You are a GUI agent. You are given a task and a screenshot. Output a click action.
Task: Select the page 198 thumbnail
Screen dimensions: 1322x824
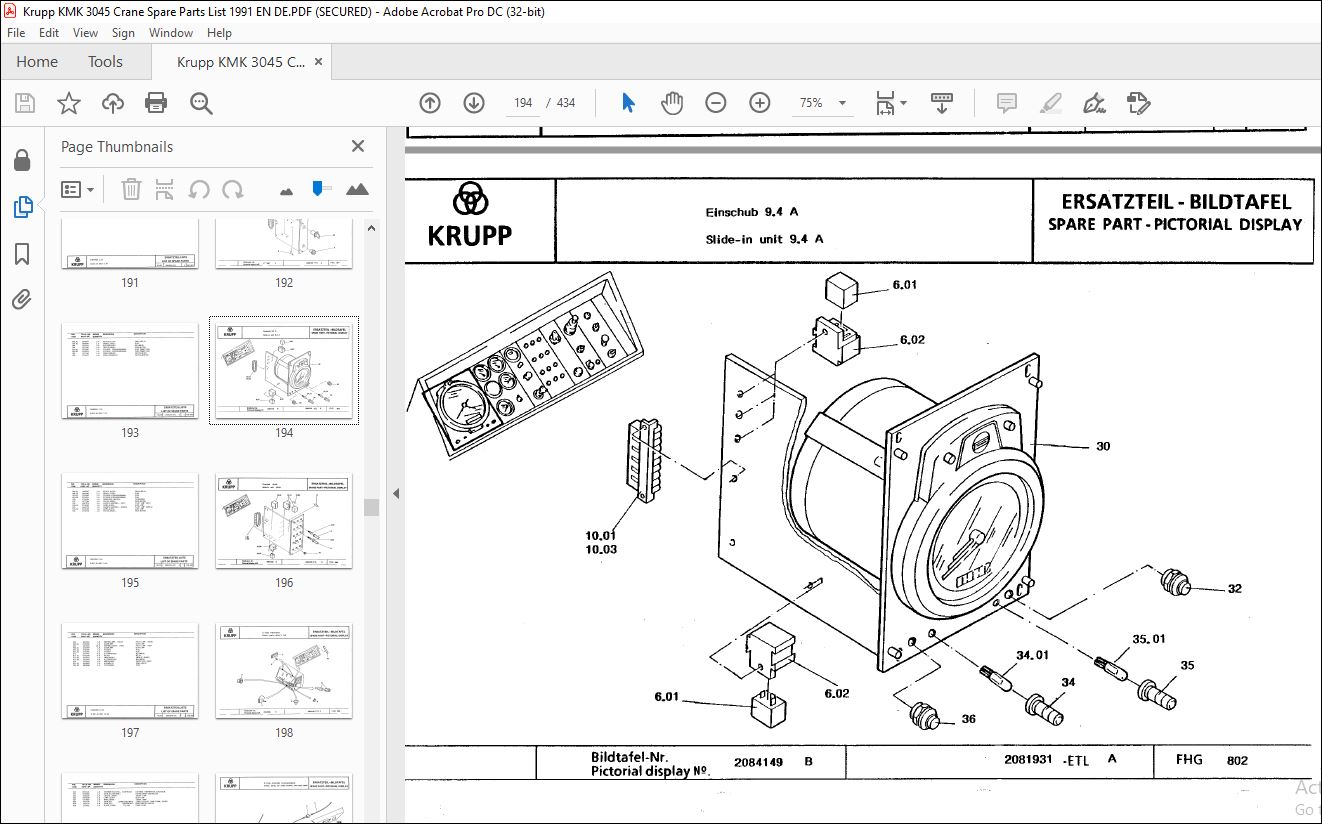(284, 671)
